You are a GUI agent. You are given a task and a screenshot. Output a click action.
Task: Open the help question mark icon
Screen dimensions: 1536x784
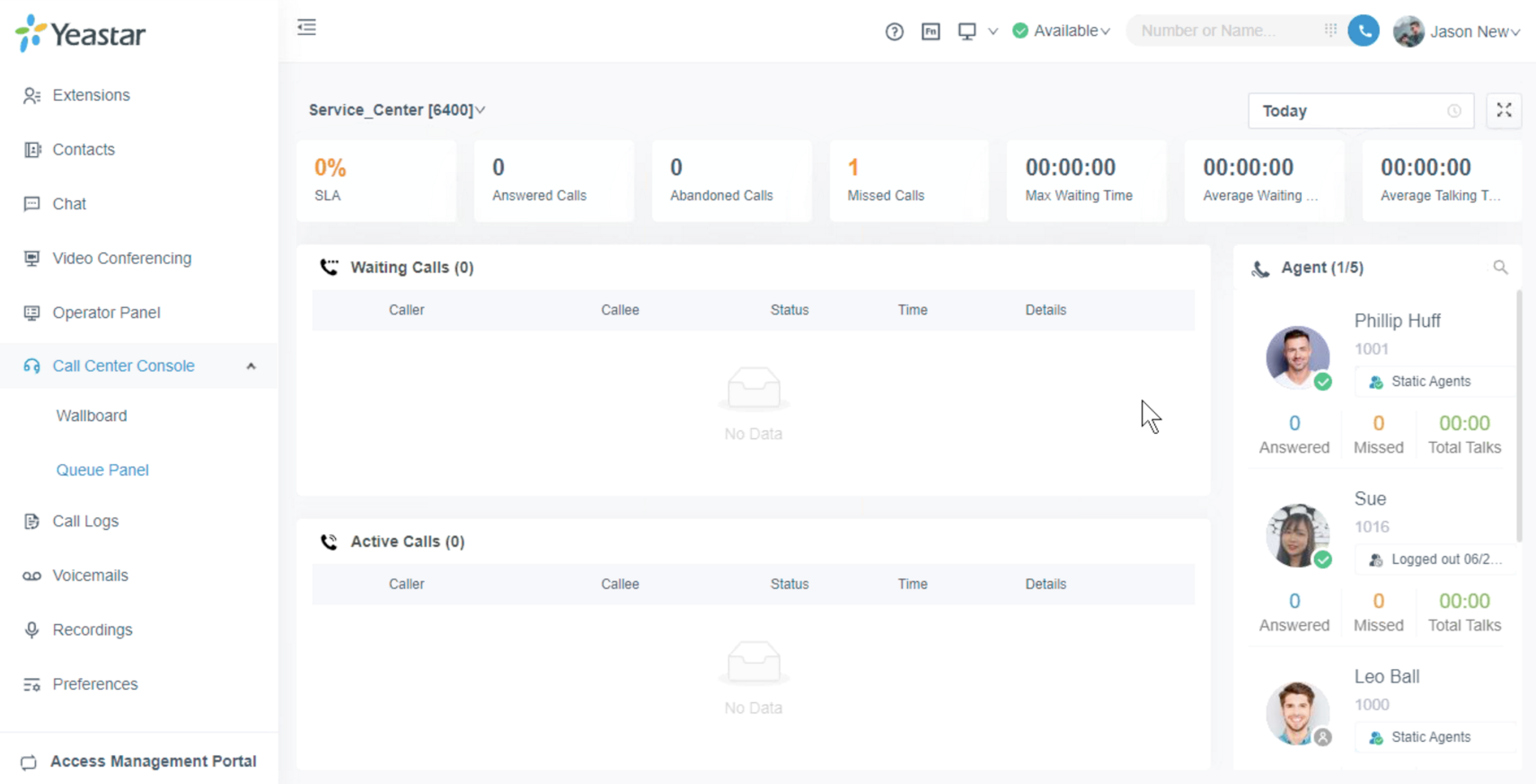click(x=894, y=31)
